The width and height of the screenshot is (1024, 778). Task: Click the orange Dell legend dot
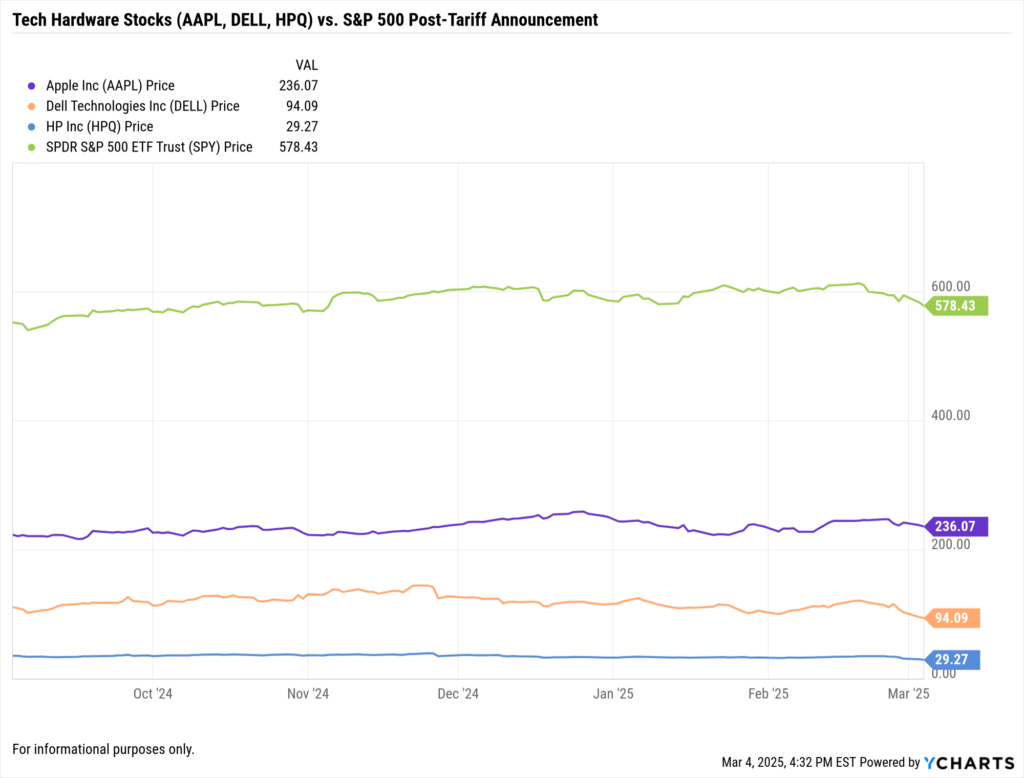[x=33, y=106]
